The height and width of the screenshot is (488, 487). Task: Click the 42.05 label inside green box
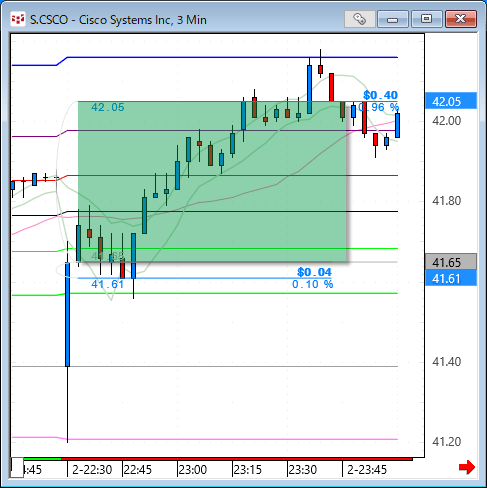pos(108,107)
